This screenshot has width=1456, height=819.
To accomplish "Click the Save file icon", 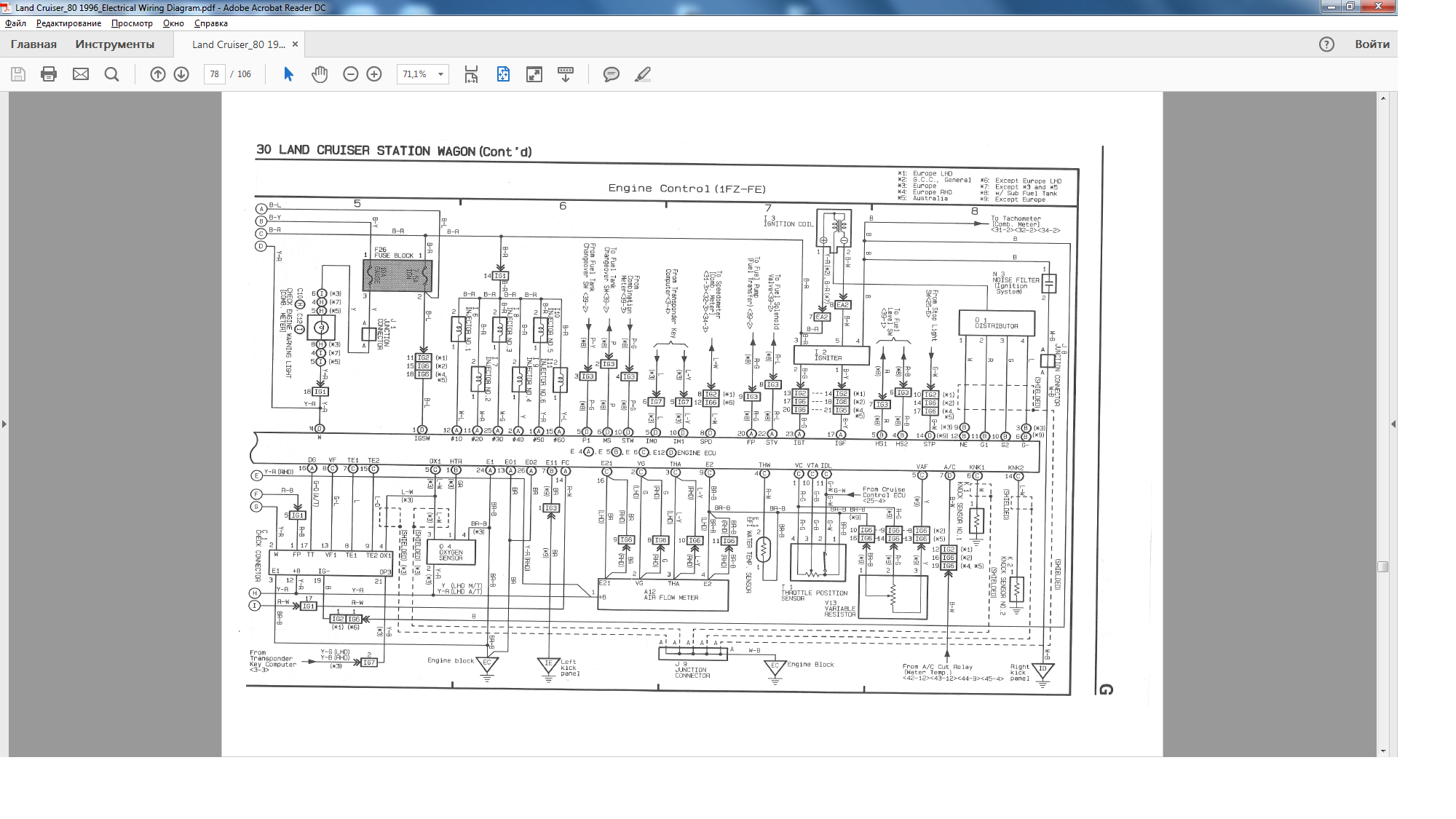I will [18, 74].
